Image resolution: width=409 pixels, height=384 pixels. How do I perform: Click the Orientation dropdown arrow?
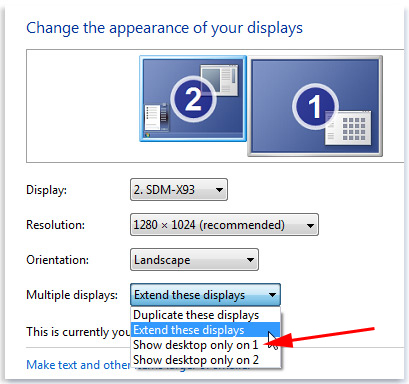tap(250, 260)
